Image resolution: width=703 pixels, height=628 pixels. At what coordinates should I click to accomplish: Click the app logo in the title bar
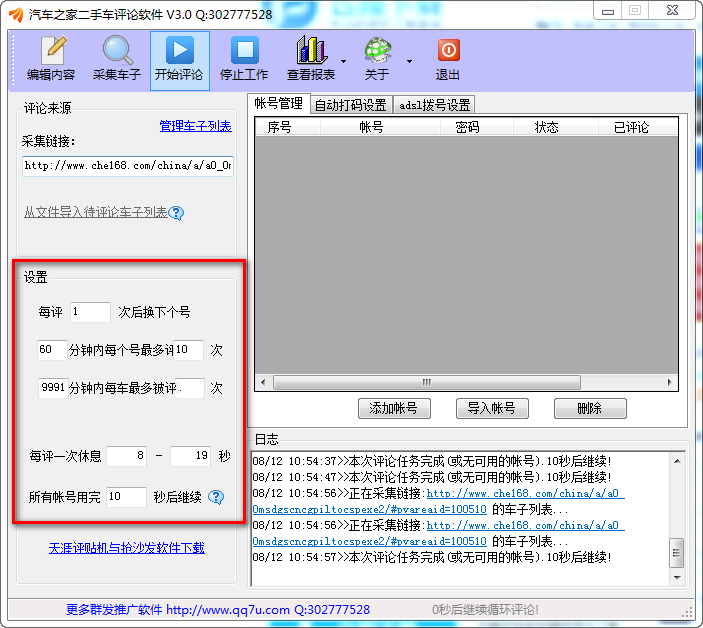[16, 15]
